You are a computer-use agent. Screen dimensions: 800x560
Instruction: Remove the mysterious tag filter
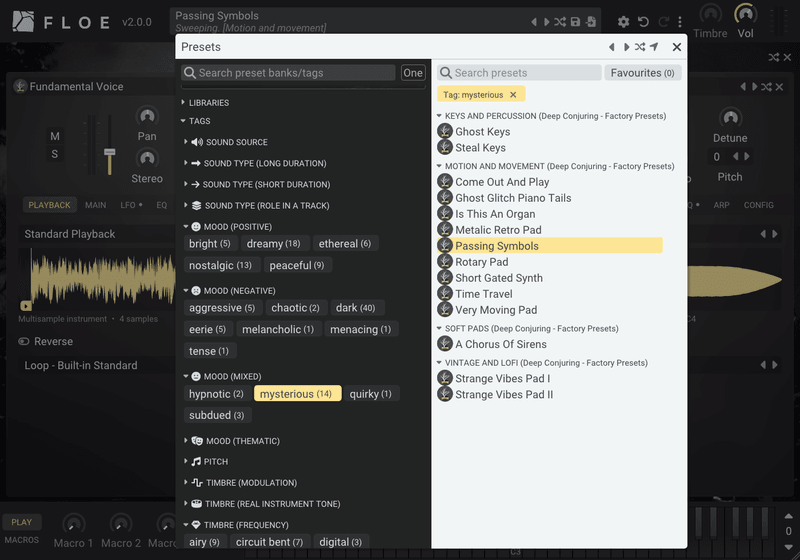tap(513, 95)
